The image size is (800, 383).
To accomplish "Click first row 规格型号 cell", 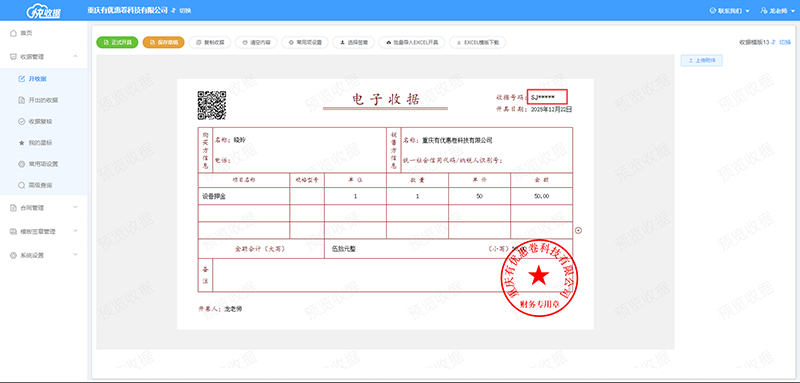I will 307,196.
